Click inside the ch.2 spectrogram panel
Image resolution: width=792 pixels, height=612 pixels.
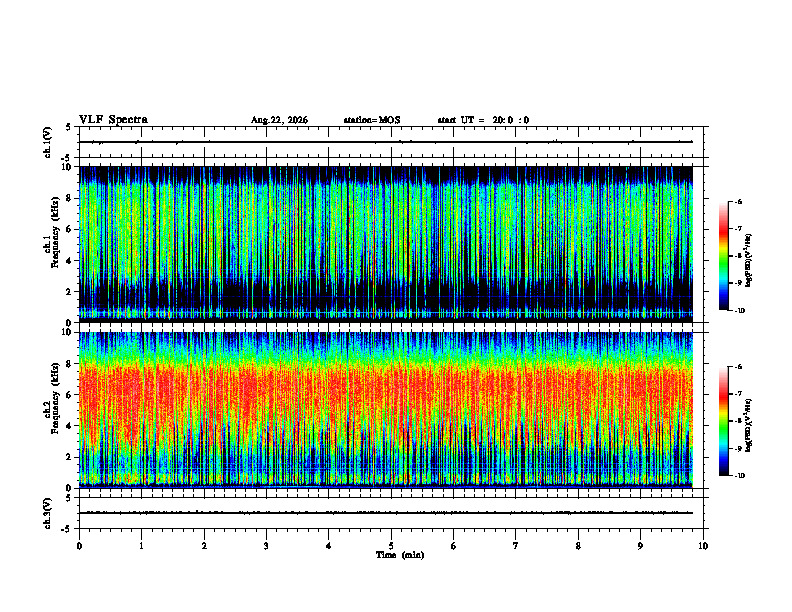point(386,410)
